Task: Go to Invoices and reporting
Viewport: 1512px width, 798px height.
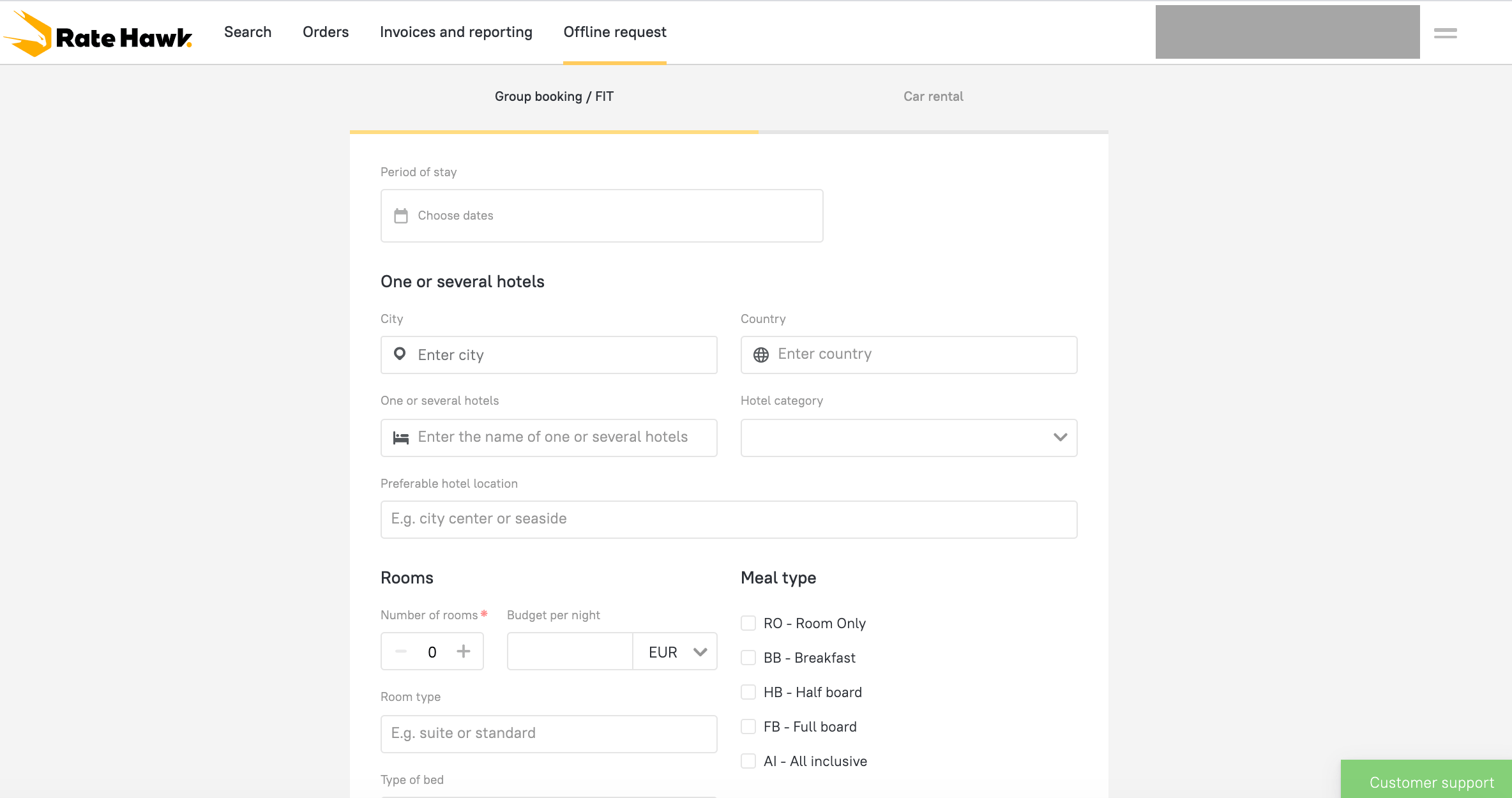Action: point(456,32)
